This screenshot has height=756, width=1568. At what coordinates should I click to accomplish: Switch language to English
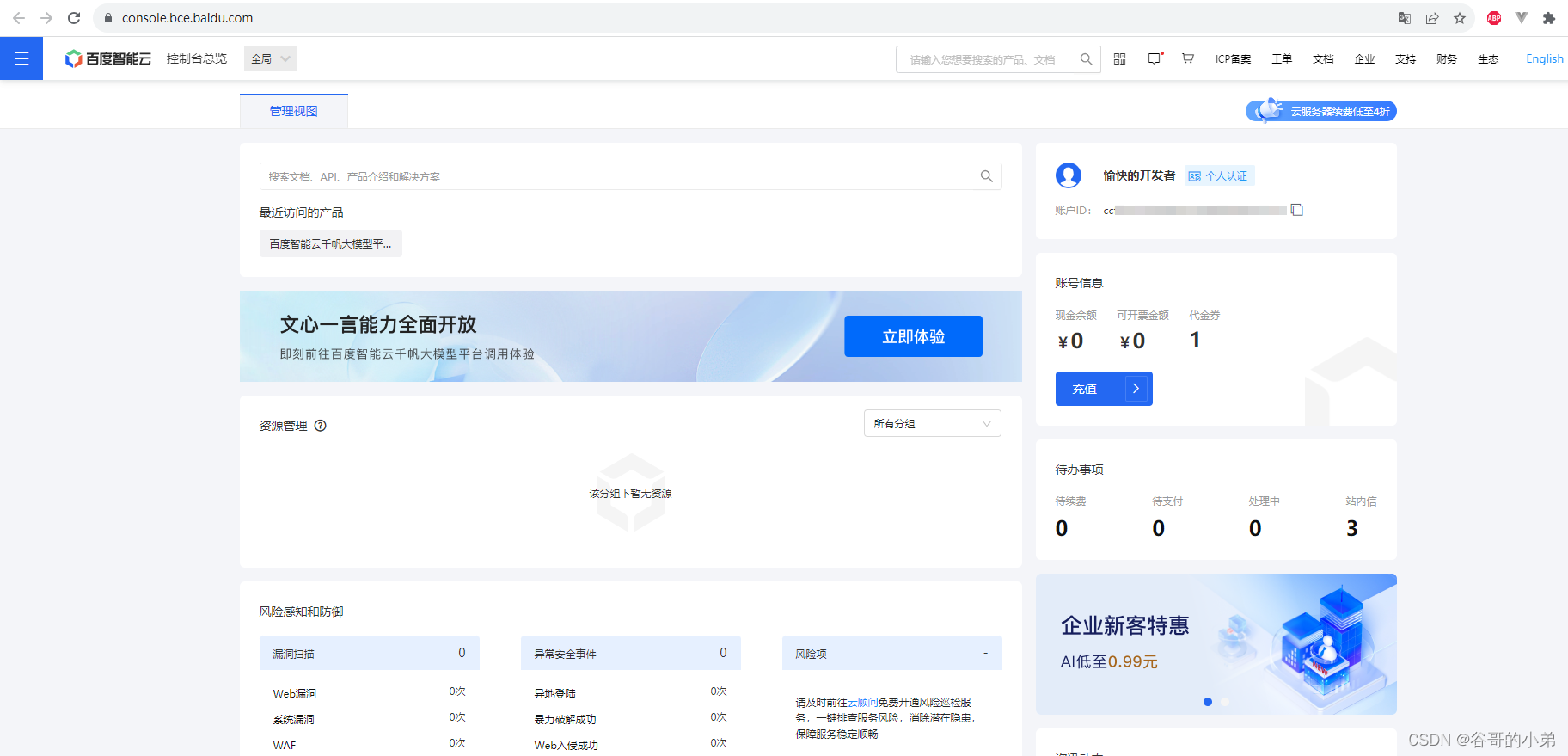click(1544, 59)
